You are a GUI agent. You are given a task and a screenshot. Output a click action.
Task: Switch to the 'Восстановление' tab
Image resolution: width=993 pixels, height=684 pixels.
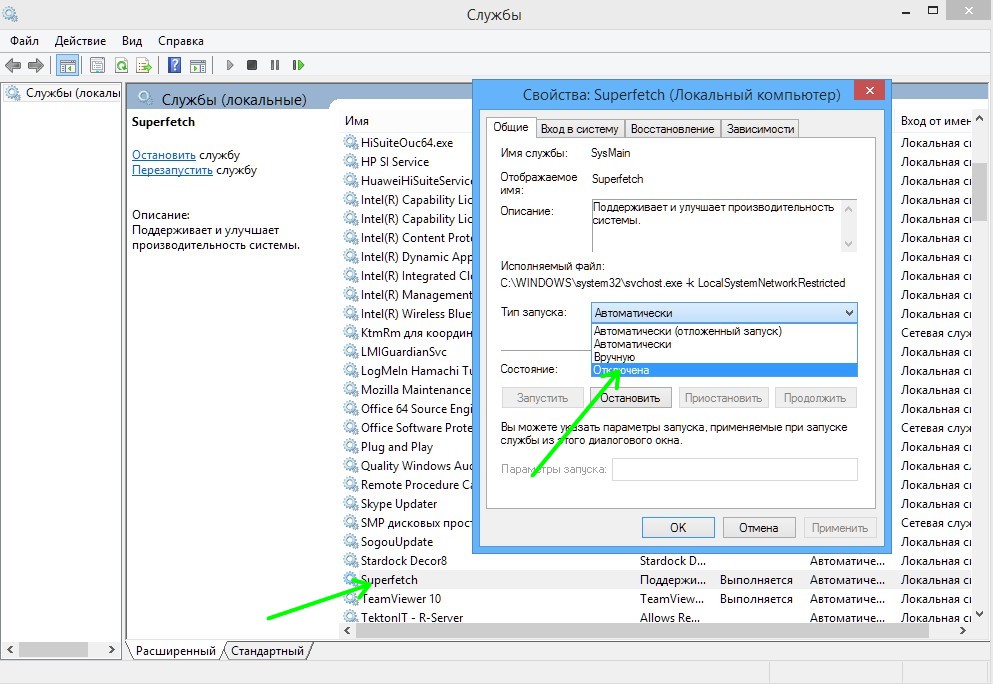tap(672, 128)
